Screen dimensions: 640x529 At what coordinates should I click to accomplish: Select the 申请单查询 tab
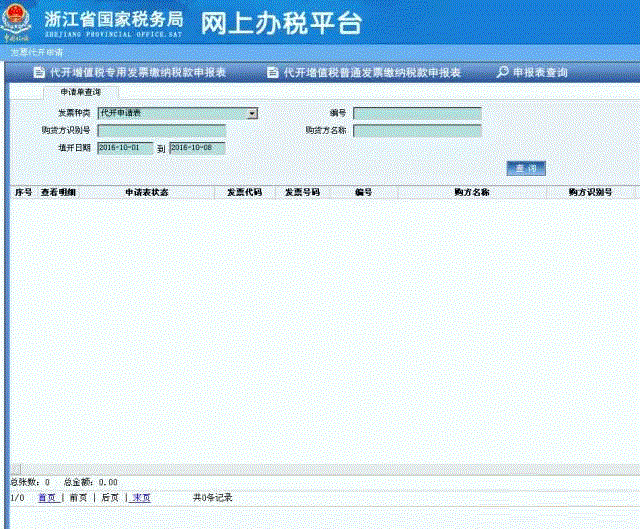(x=81, y=92)
